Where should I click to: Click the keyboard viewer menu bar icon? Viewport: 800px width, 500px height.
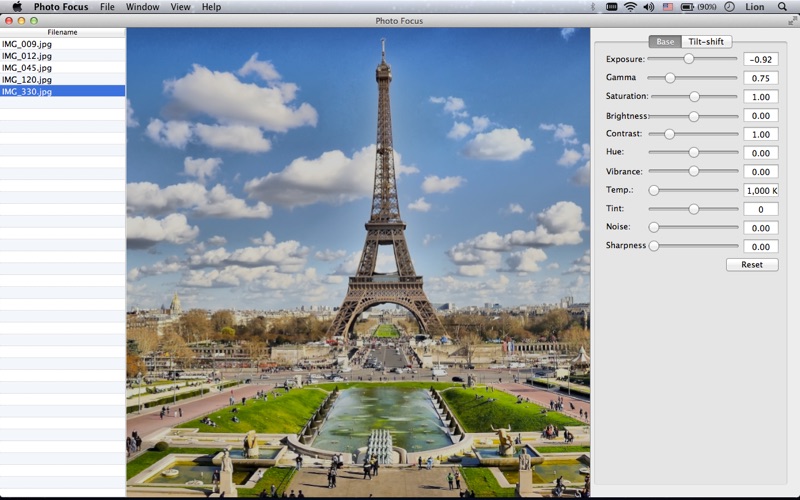click(611, 7)
